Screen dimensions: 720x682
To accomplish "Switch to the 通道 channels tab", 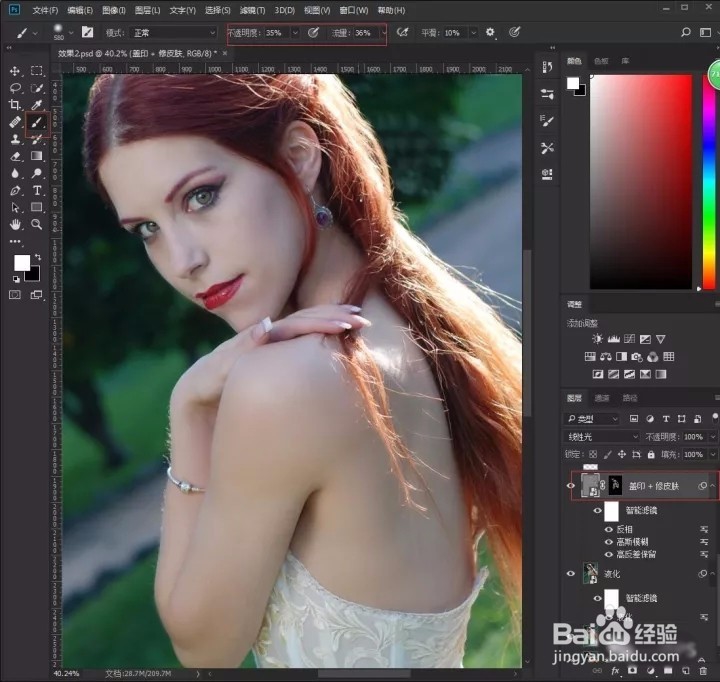I will tap(602, 398).
